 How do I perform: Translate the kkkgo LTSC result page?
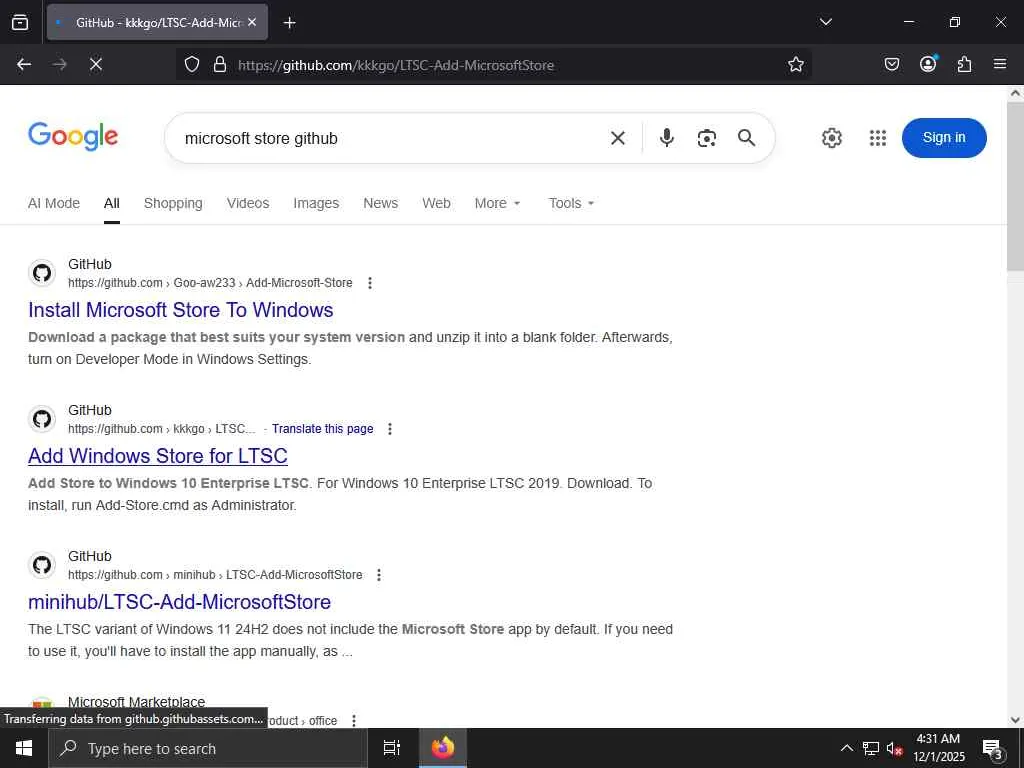click(x=323, y=429)
